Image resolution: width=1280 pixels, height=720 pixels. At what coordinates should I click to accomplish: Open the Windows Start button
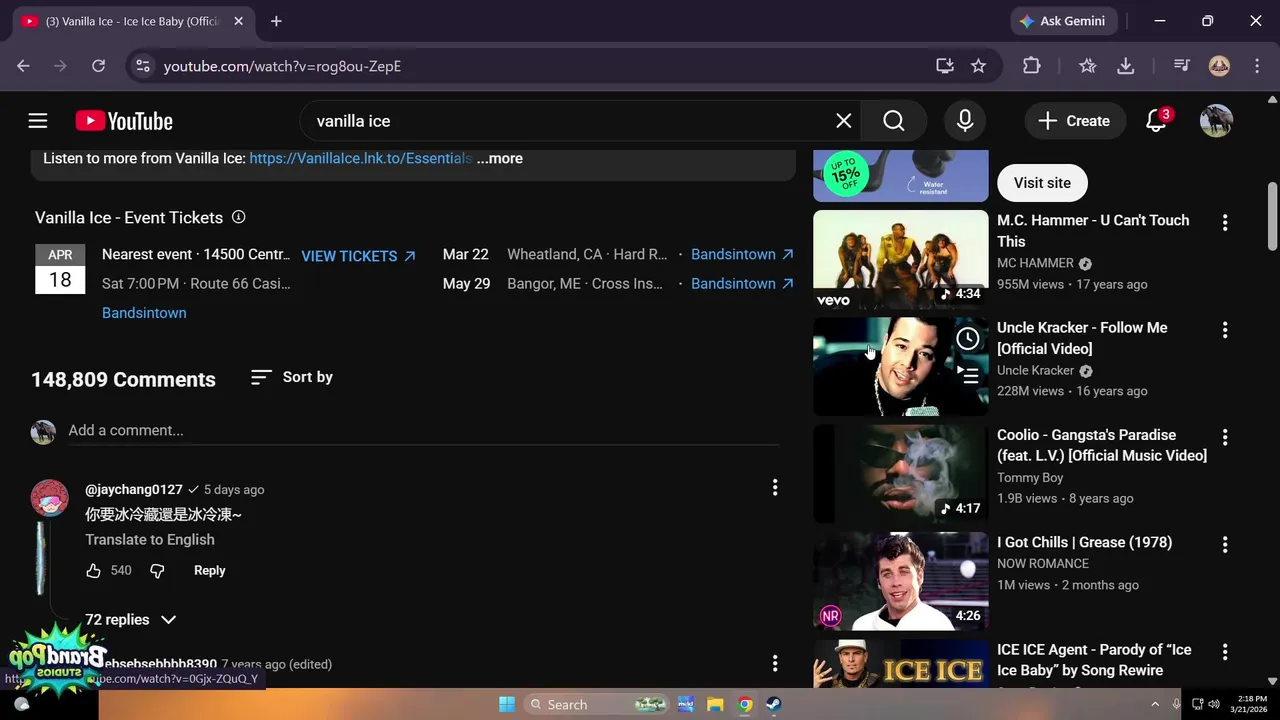pos(507,704)
